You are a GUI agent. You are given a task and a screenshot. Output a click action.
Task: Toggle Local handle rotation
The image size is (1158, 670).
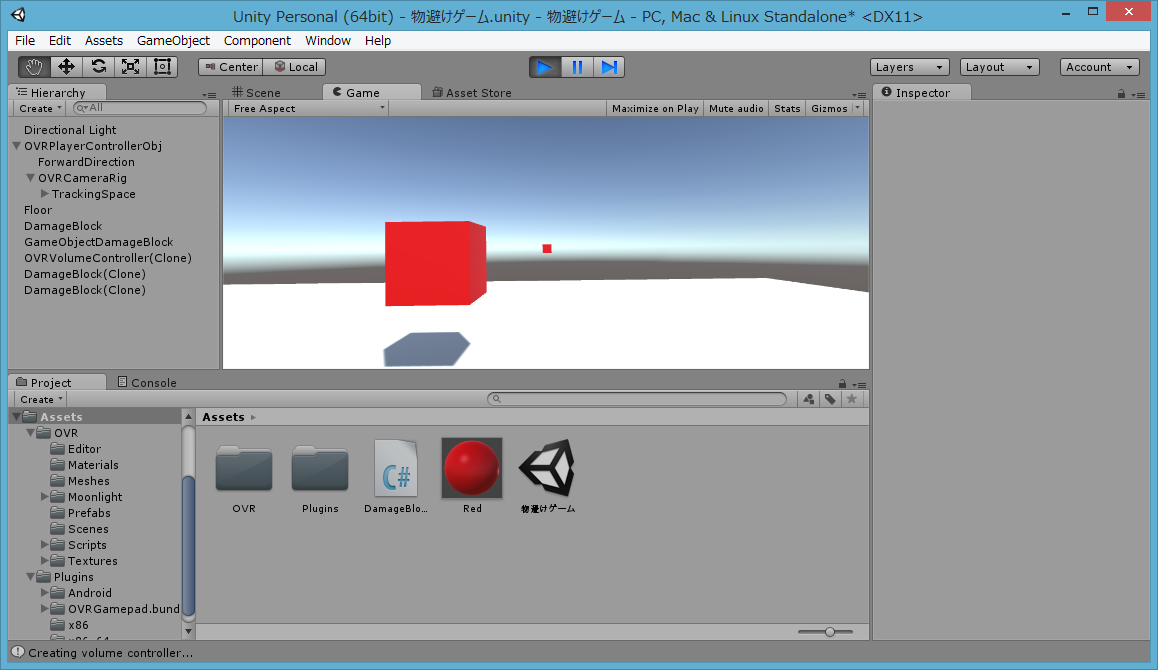(295, 67)
